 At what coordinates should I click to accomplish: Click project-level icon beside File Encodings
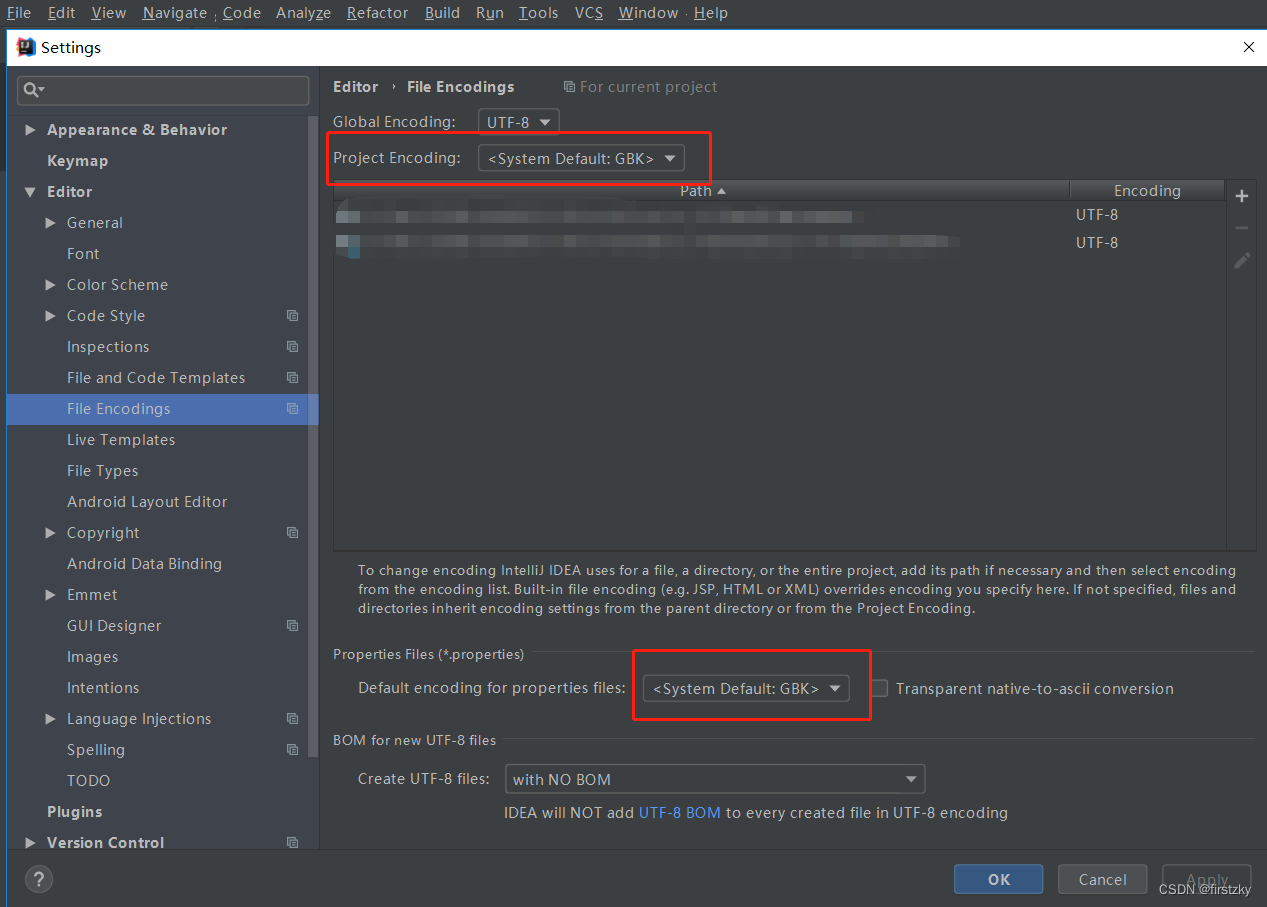pos(292,409)
